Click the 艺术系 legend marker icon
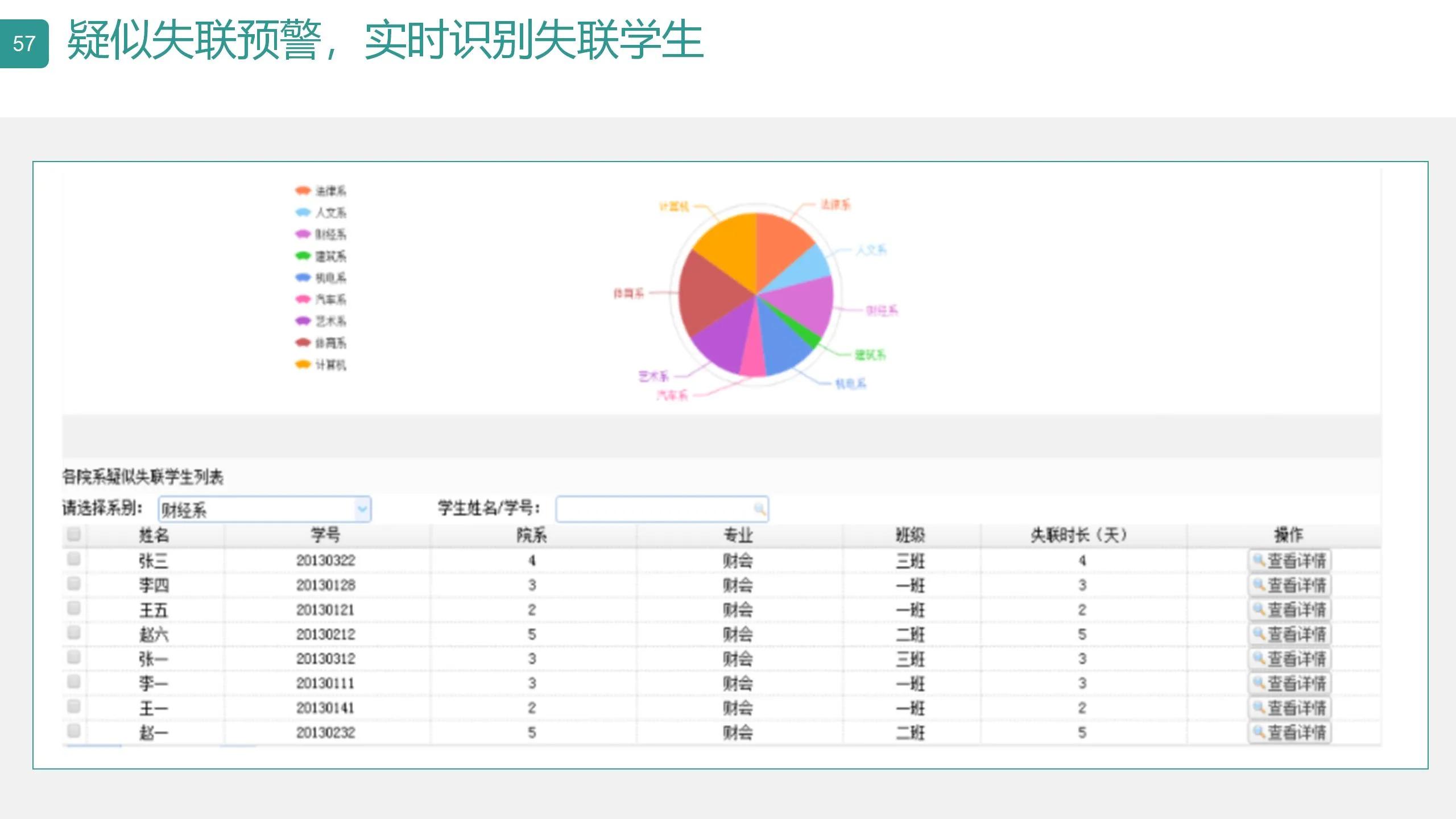Screen dimensions: 1456x819 point(301,321)
